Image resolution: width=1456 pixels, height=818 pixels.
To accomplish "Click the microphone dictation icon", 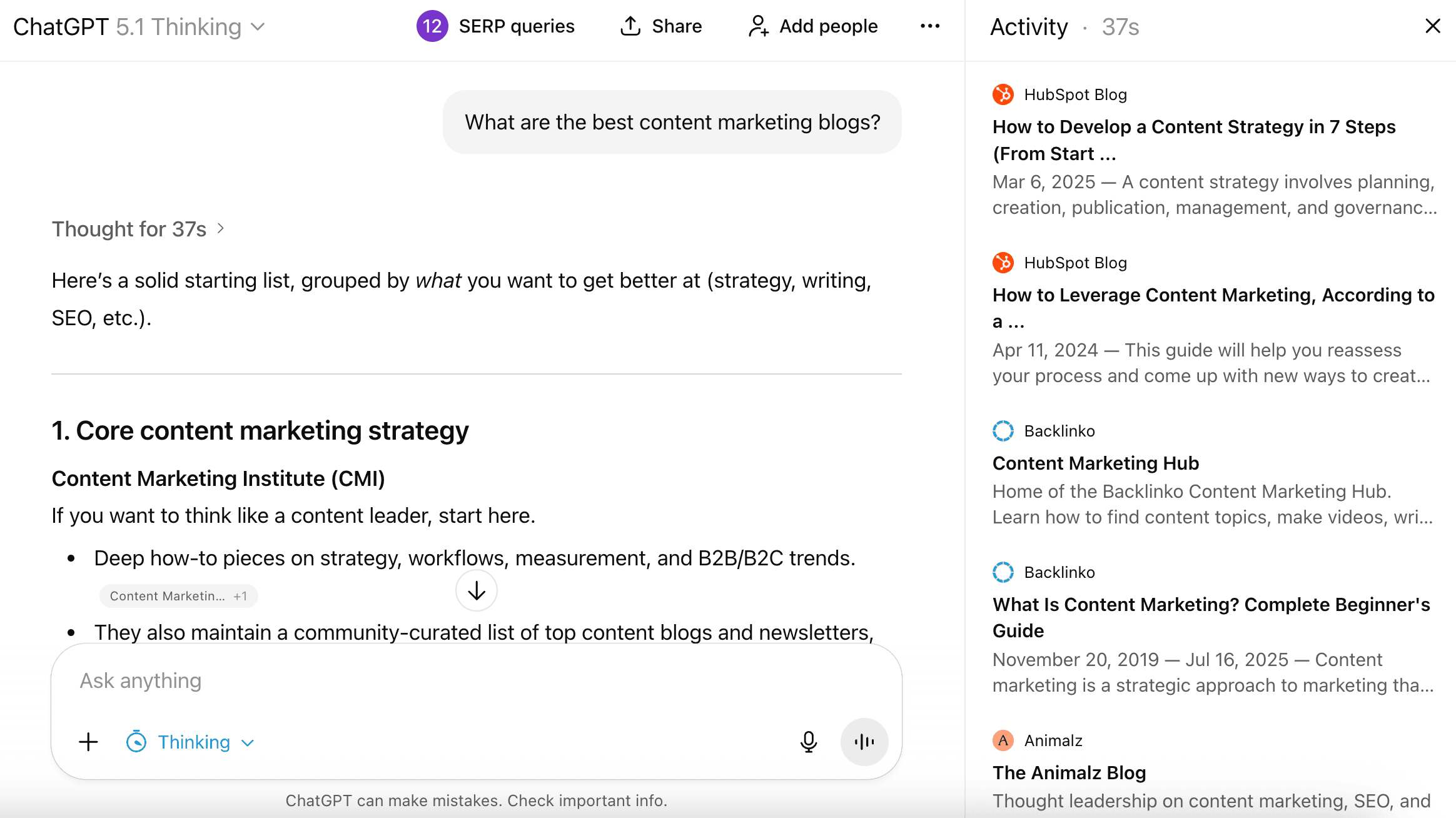I will pyautogui.click(x=808, y=742).
